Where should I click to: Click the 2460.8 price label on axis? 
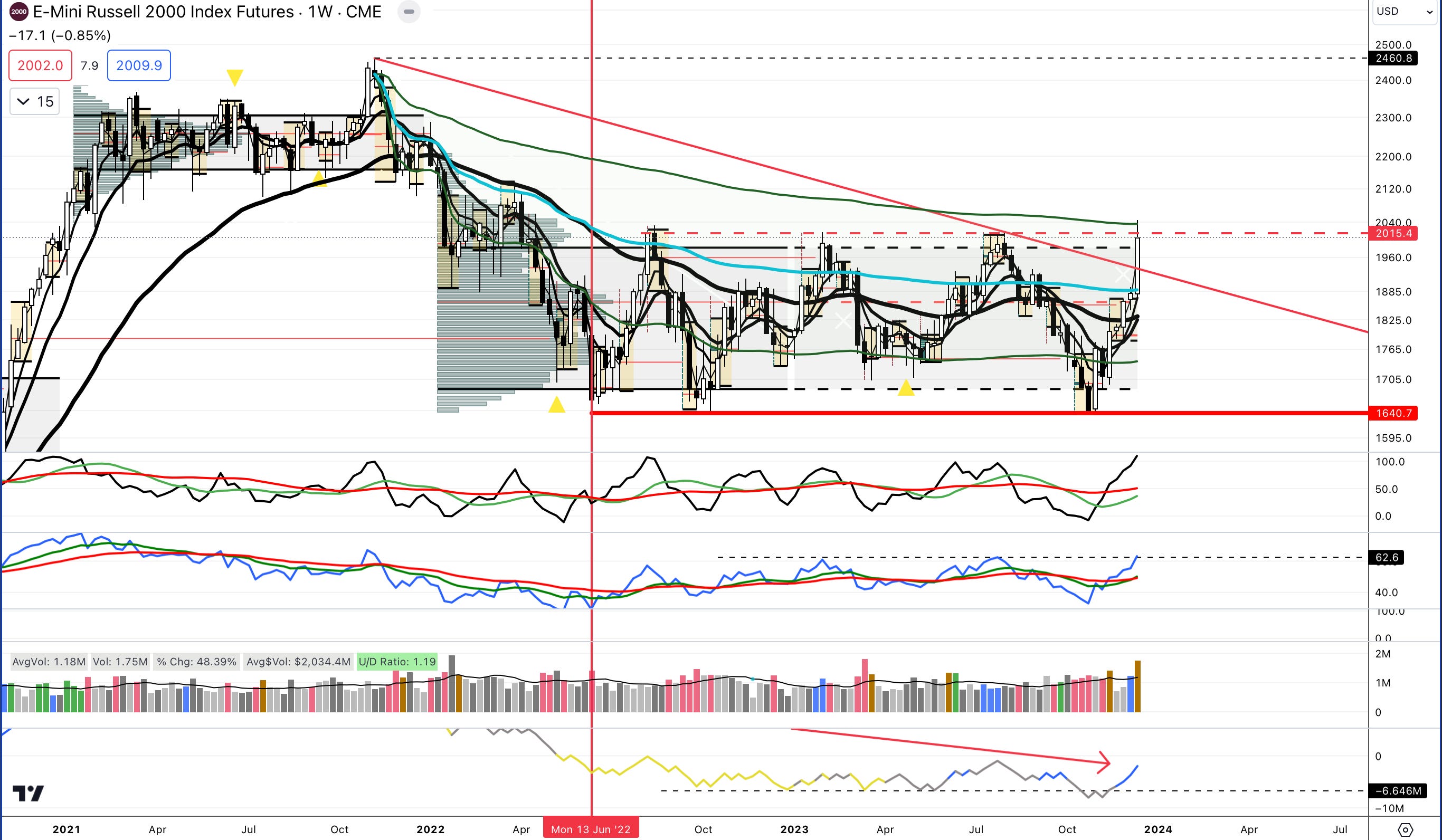(x=1393, y=59)
